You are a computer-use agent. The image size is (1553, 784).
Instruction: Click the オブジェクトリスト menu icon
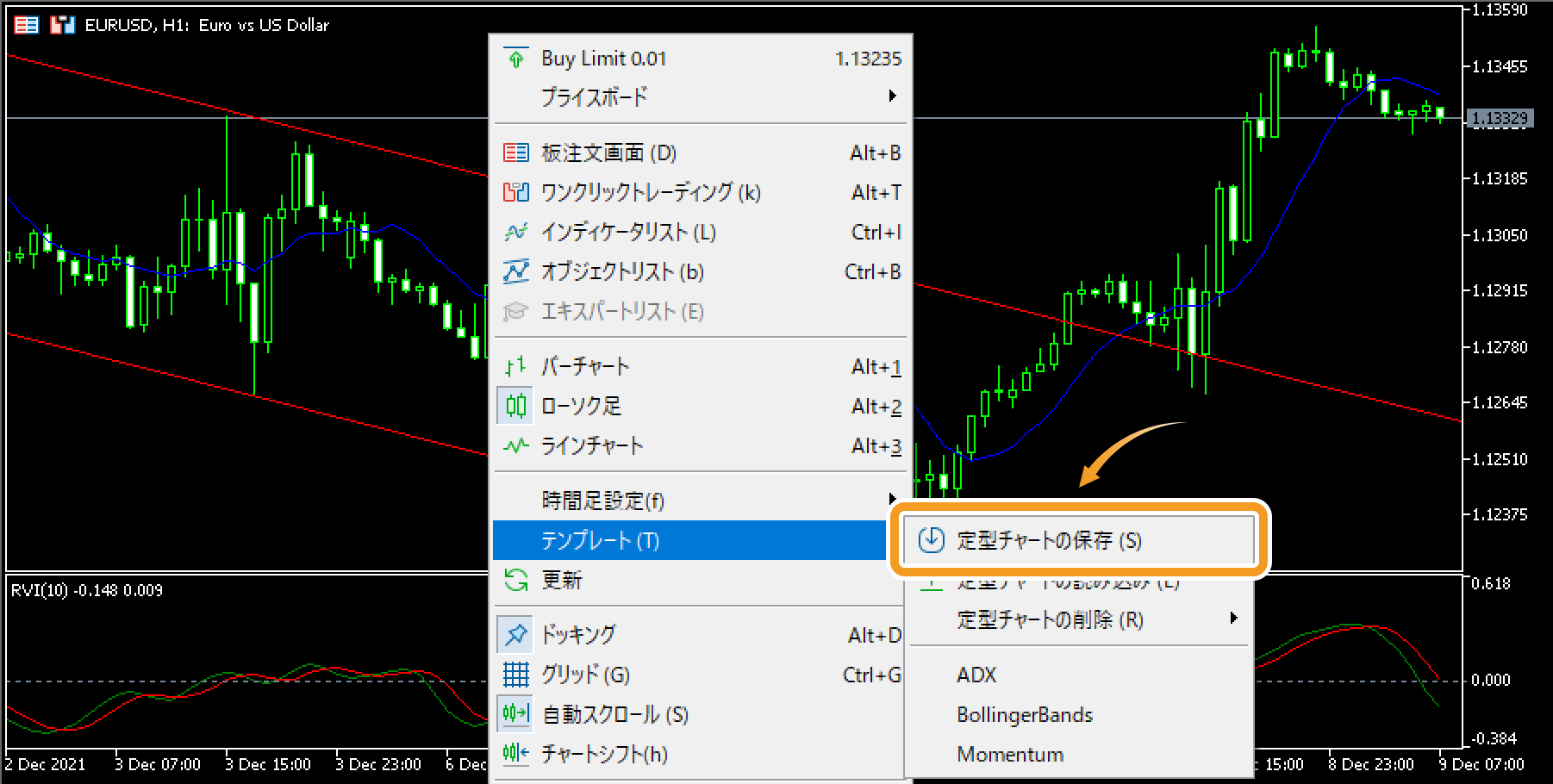point(516,271)
